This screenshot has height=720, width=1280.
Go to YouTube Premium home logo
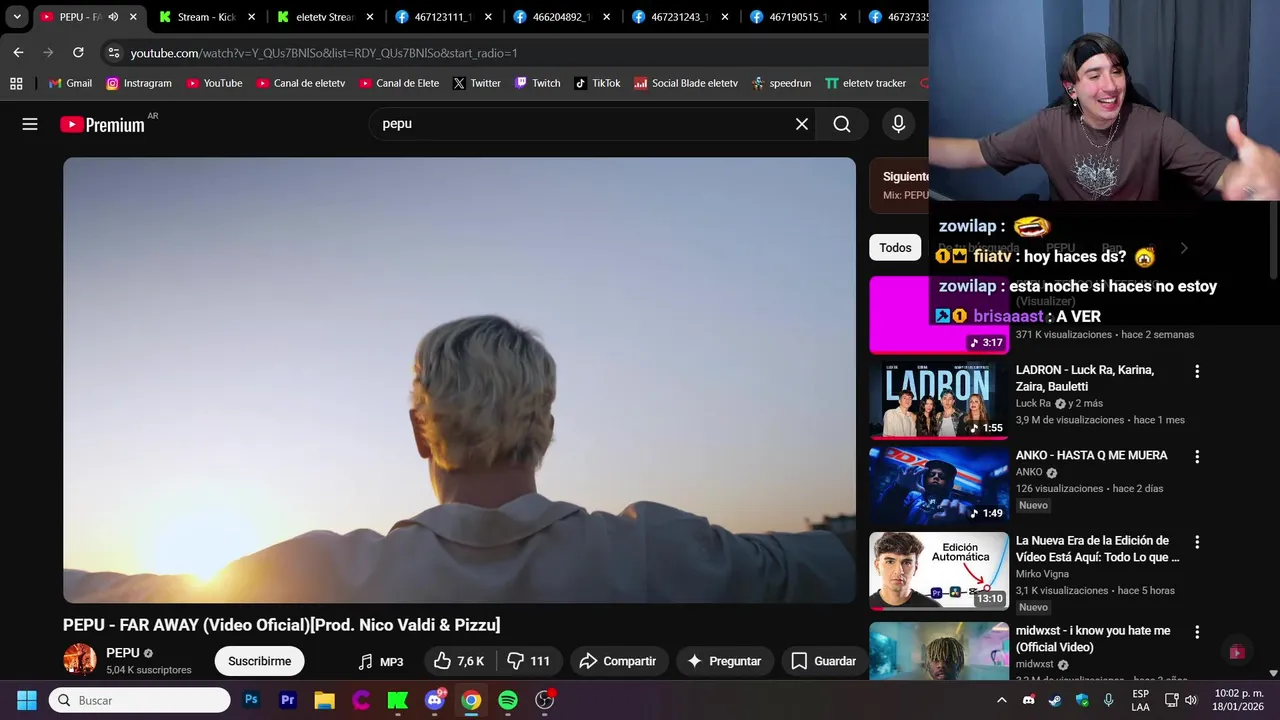coord(102,124)
